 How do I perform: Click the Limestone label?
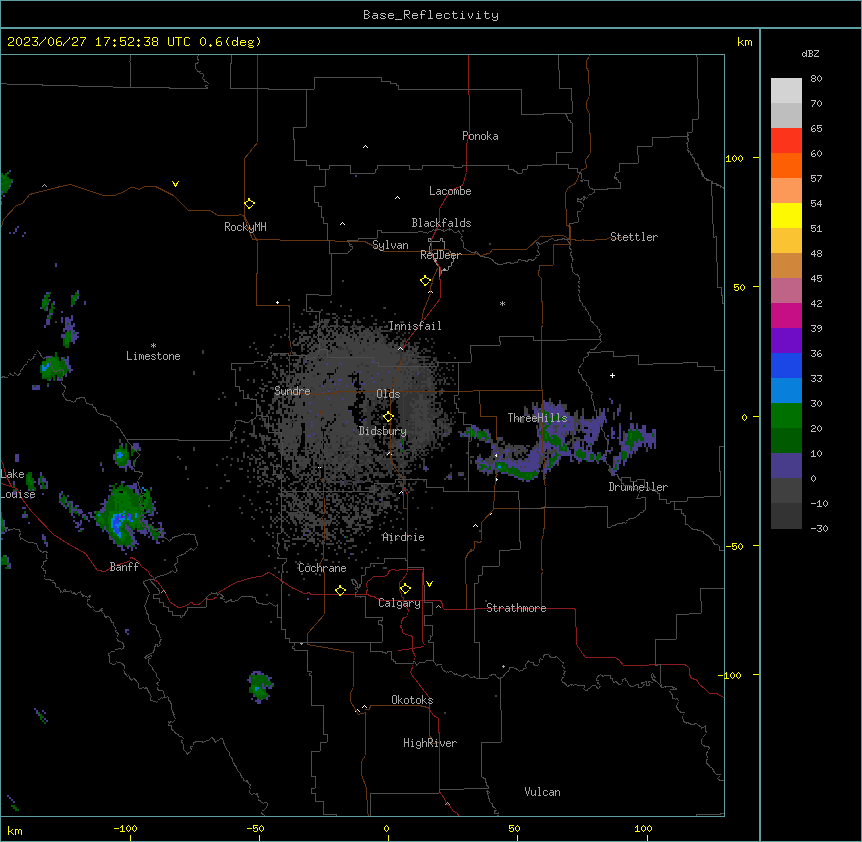(153, 356)
